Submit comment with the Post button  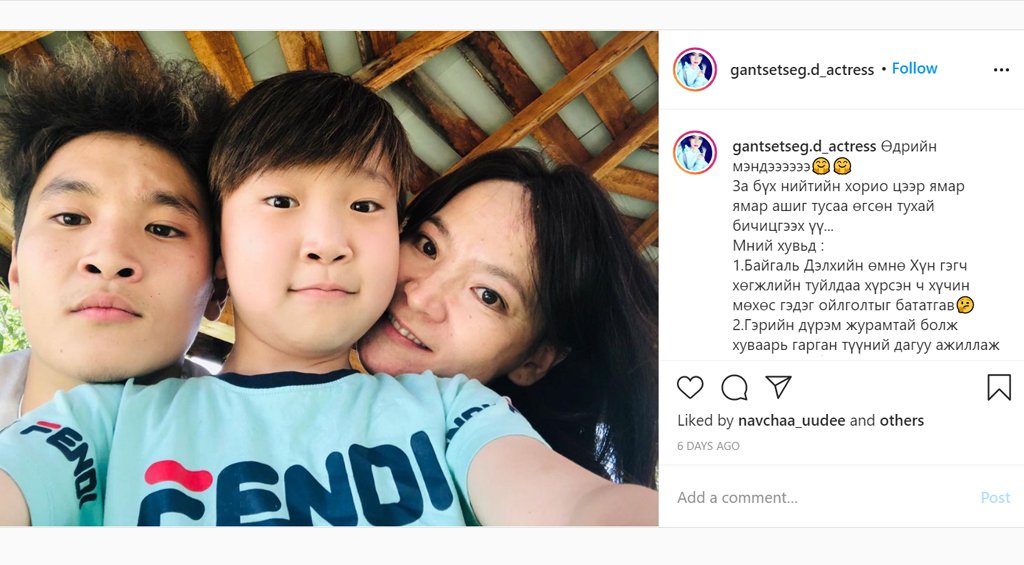tap(995, 498)
